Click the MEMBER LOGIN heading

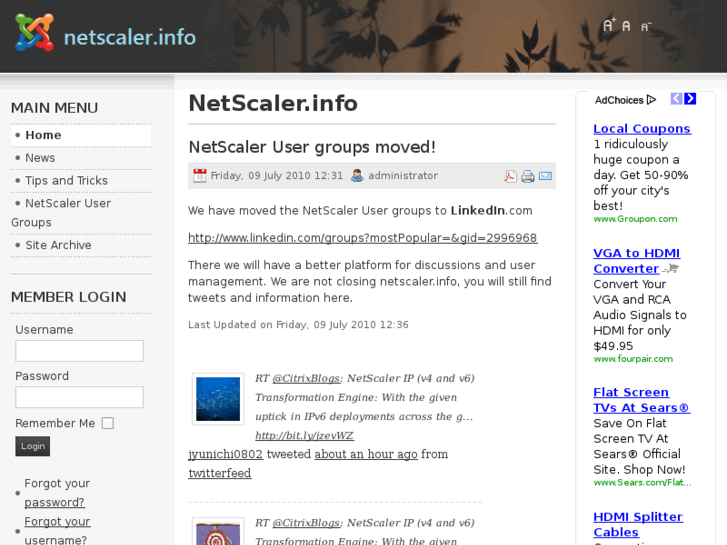coord(69,297)
